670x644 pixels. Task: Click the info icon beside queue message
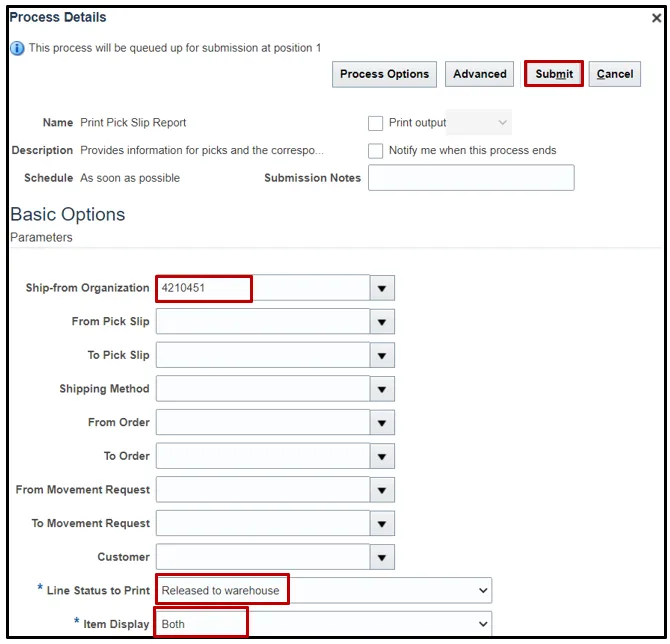(17, 48)
